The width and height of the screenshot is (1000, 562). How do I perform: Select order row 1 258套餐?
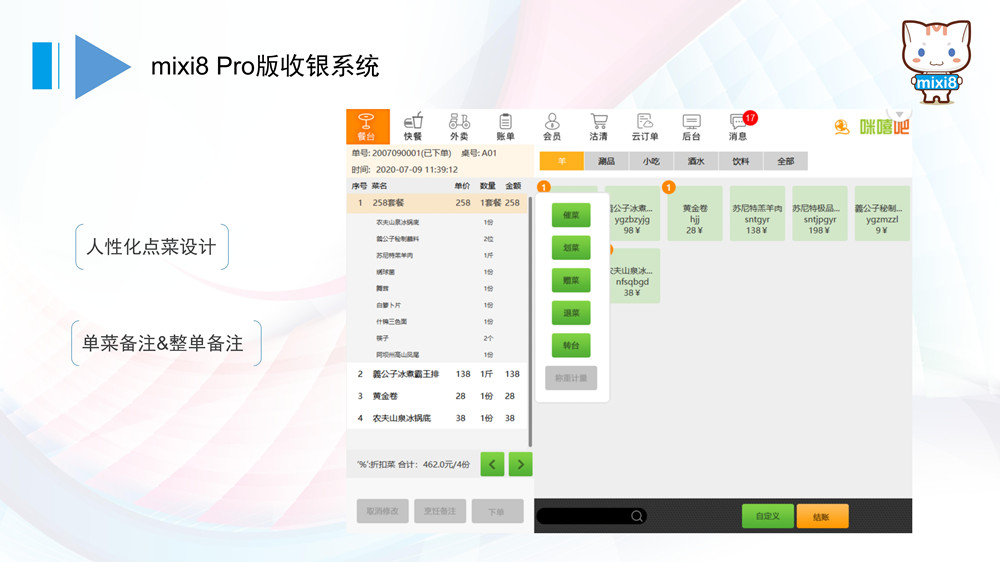438,203
